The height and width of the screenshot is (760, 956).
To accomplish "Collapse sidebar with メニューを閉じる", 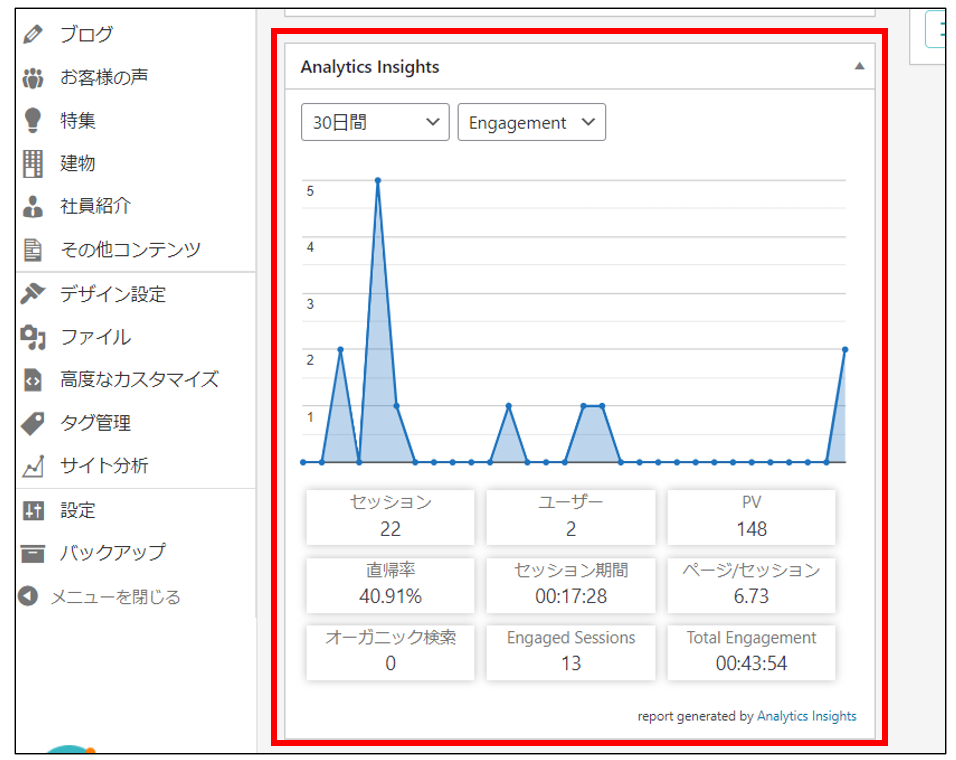I will 114,597.
